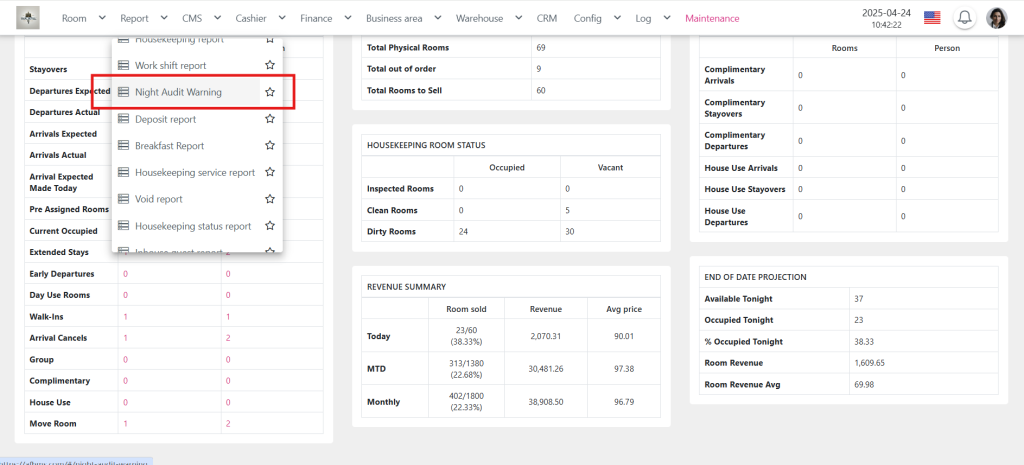Click the US flag language icon
Screen dimensions: 1024x465
[932, 18]
